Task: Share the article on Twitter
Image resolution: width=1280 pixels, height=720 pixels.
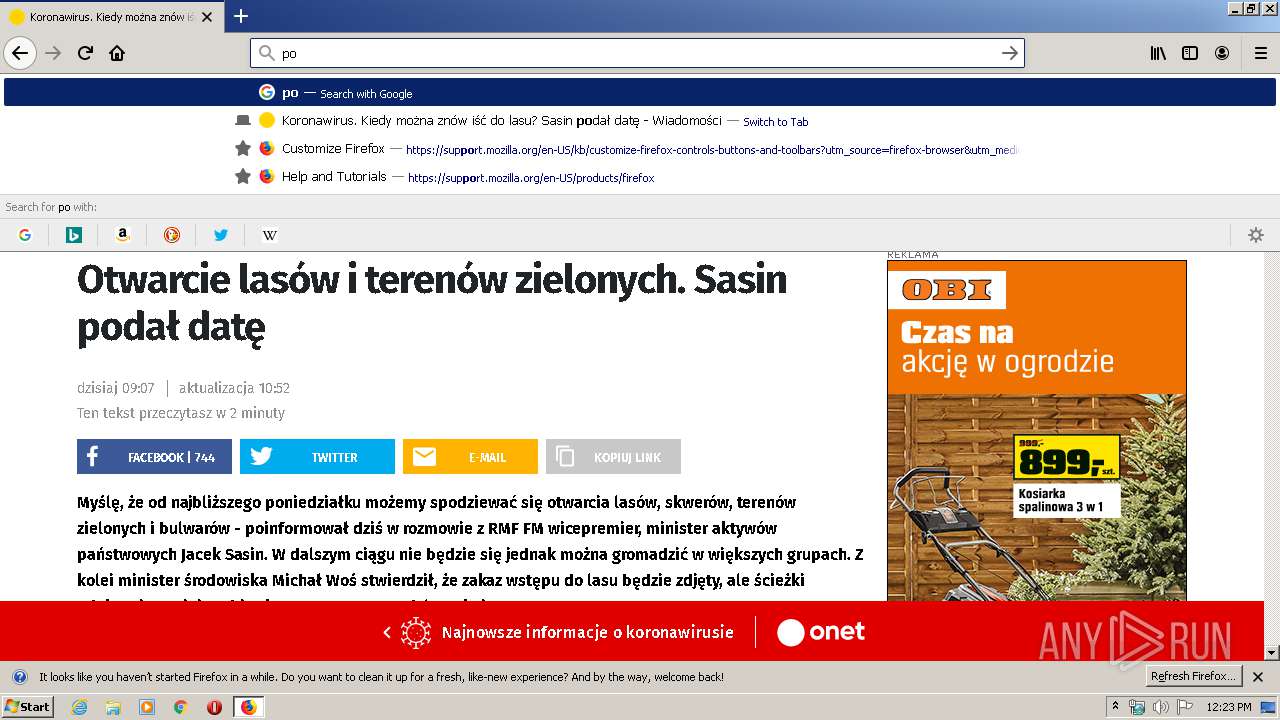Action: [x=317, y=456]
